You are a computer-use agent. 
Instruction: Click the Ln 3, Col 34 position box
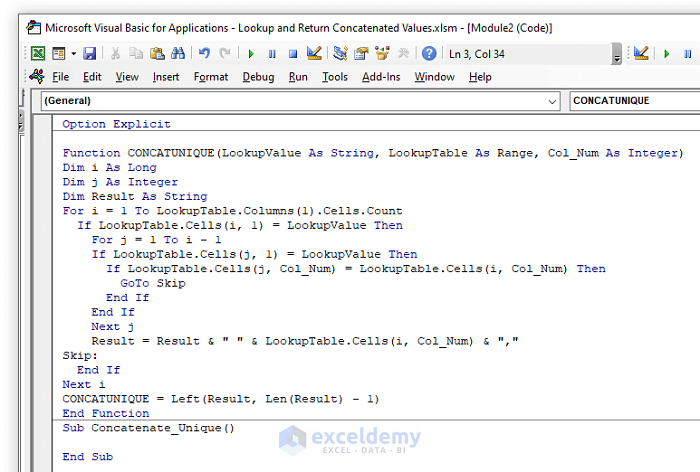527,54
